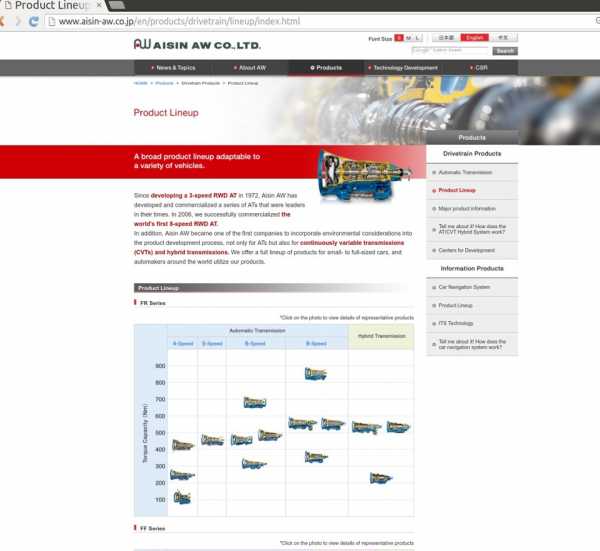The width and height of the screenshot is (600, 551).
Task: Open the About AW menu
Action: [x=251, y=68]
